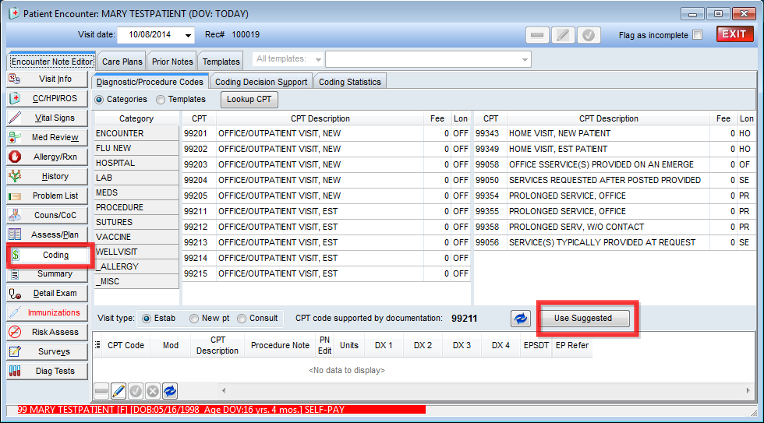
Task: Click the horizontal scrollbar left arrow
Action: coord(224,390)
